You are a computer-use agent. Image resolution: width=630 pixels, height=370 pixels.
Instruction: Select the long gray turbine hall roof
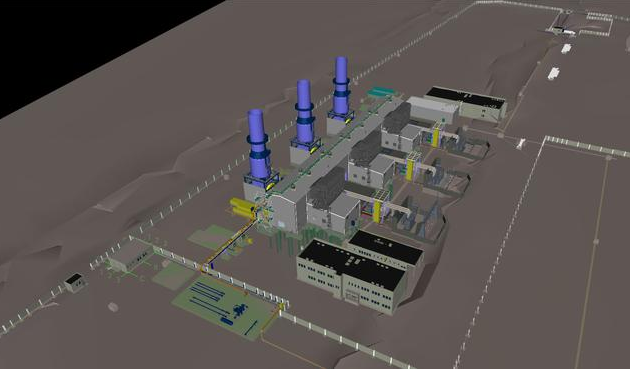click(x=336, y=149)
